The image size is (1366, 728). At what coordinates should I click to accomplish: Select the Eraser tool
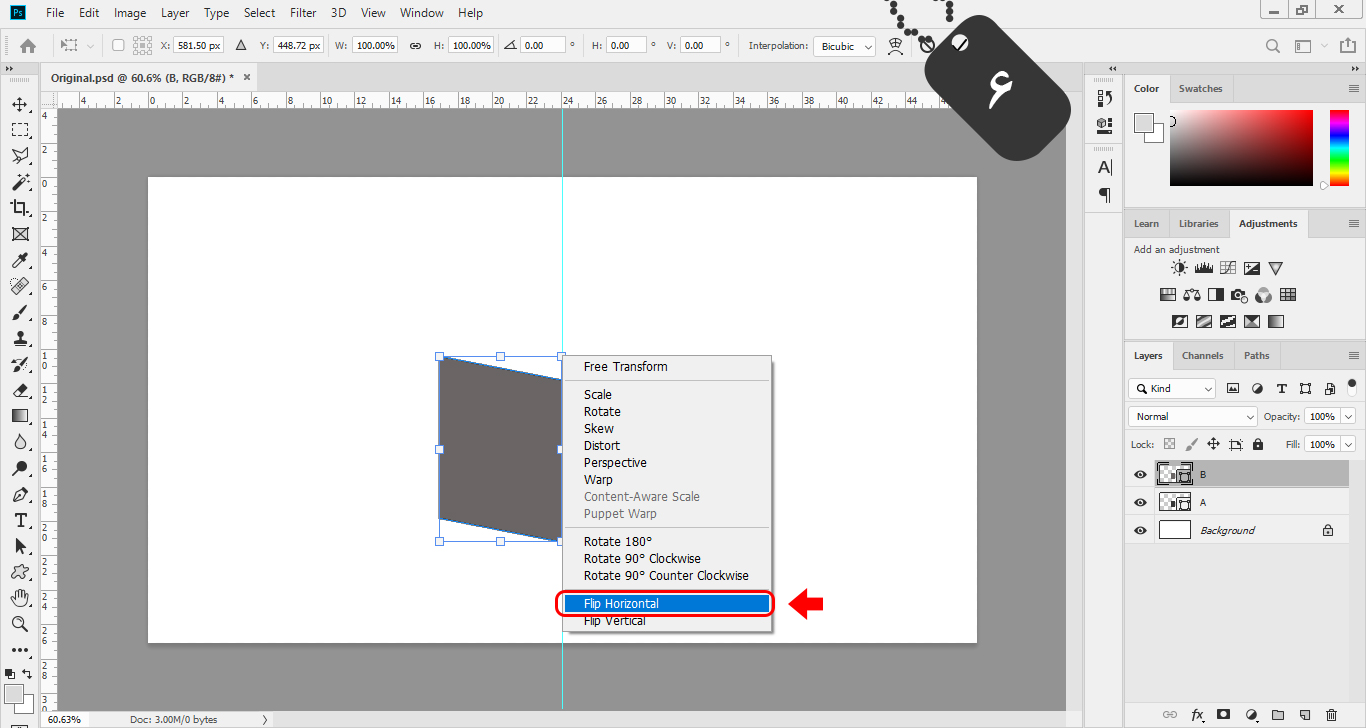pyautogui.click(x=20, y=390)
